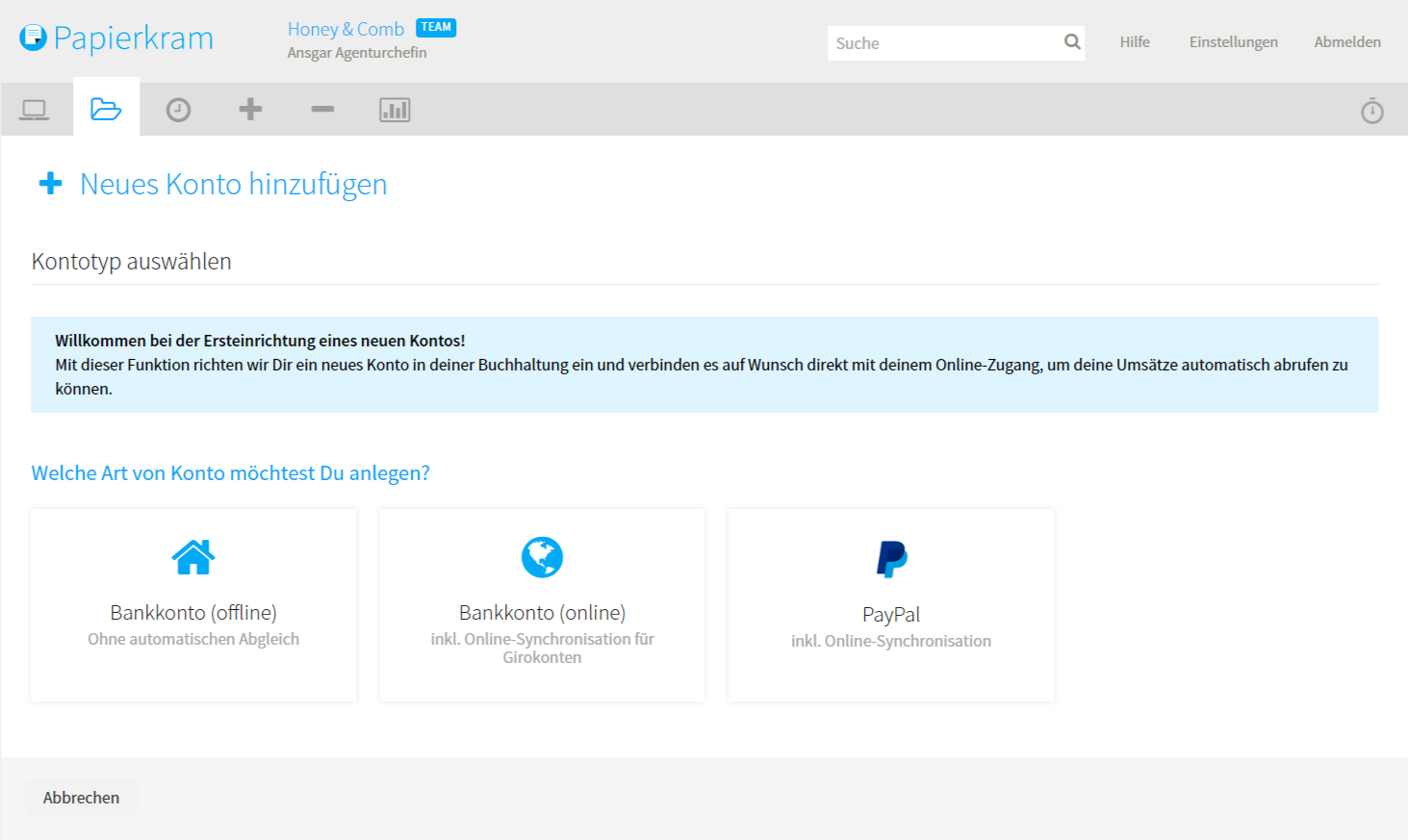1408x840 pixels.
Task: Click 'Ohne automatischen Abgleich' text
Action: pos(193,639)
